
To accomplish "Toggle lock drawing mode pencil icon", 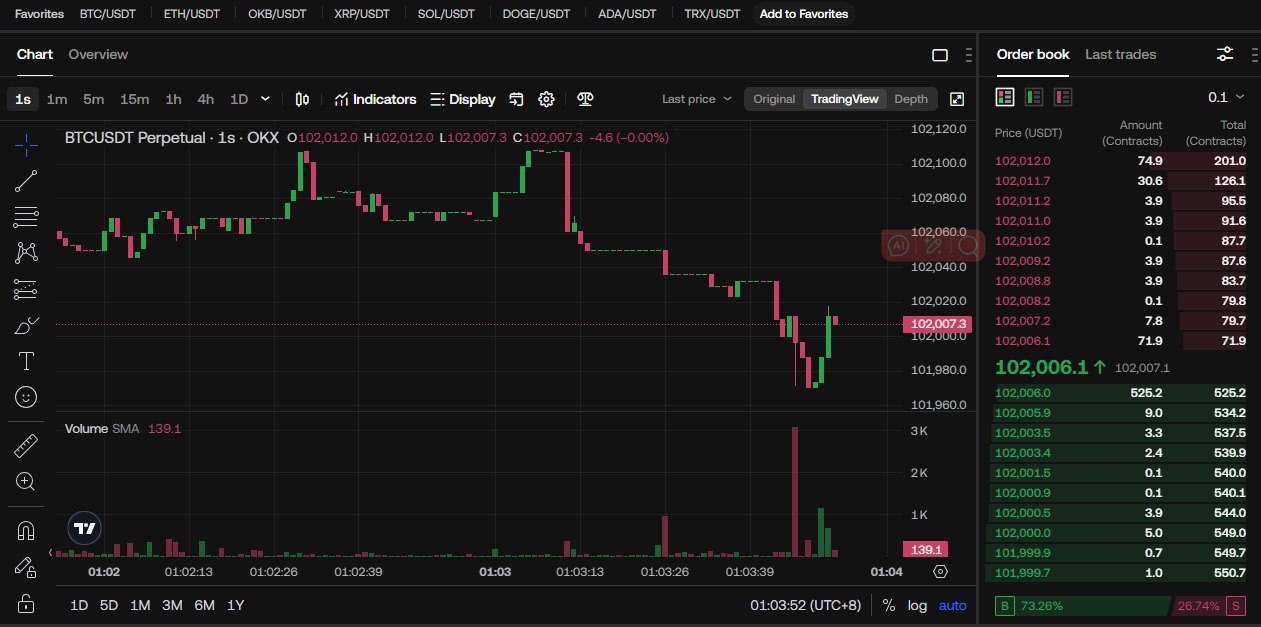I will pos(27,567).
